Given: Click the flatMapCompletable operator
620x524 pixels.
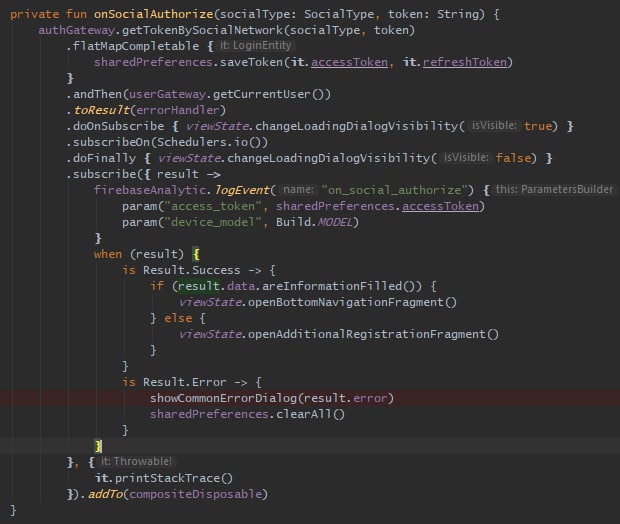Looking at the screenshot, I should (136, 46).
